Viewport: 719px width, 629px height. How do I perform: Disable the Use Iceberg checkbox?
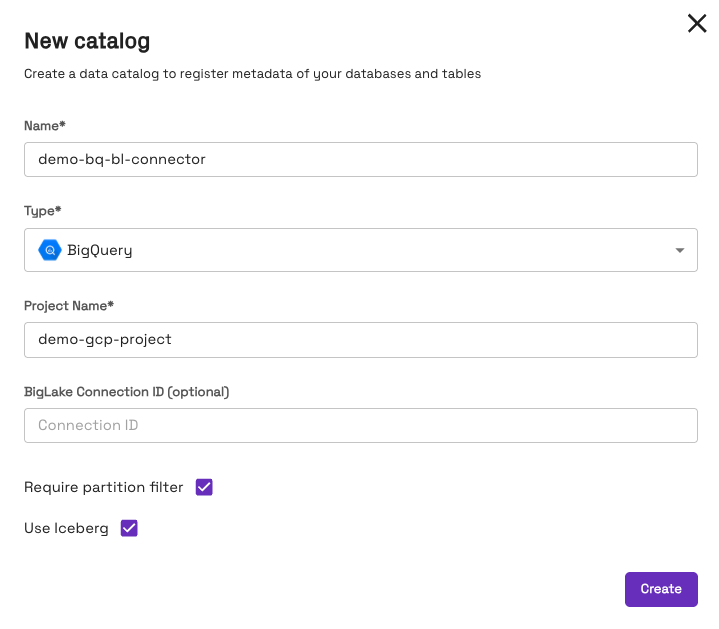(x=129, y=528)
